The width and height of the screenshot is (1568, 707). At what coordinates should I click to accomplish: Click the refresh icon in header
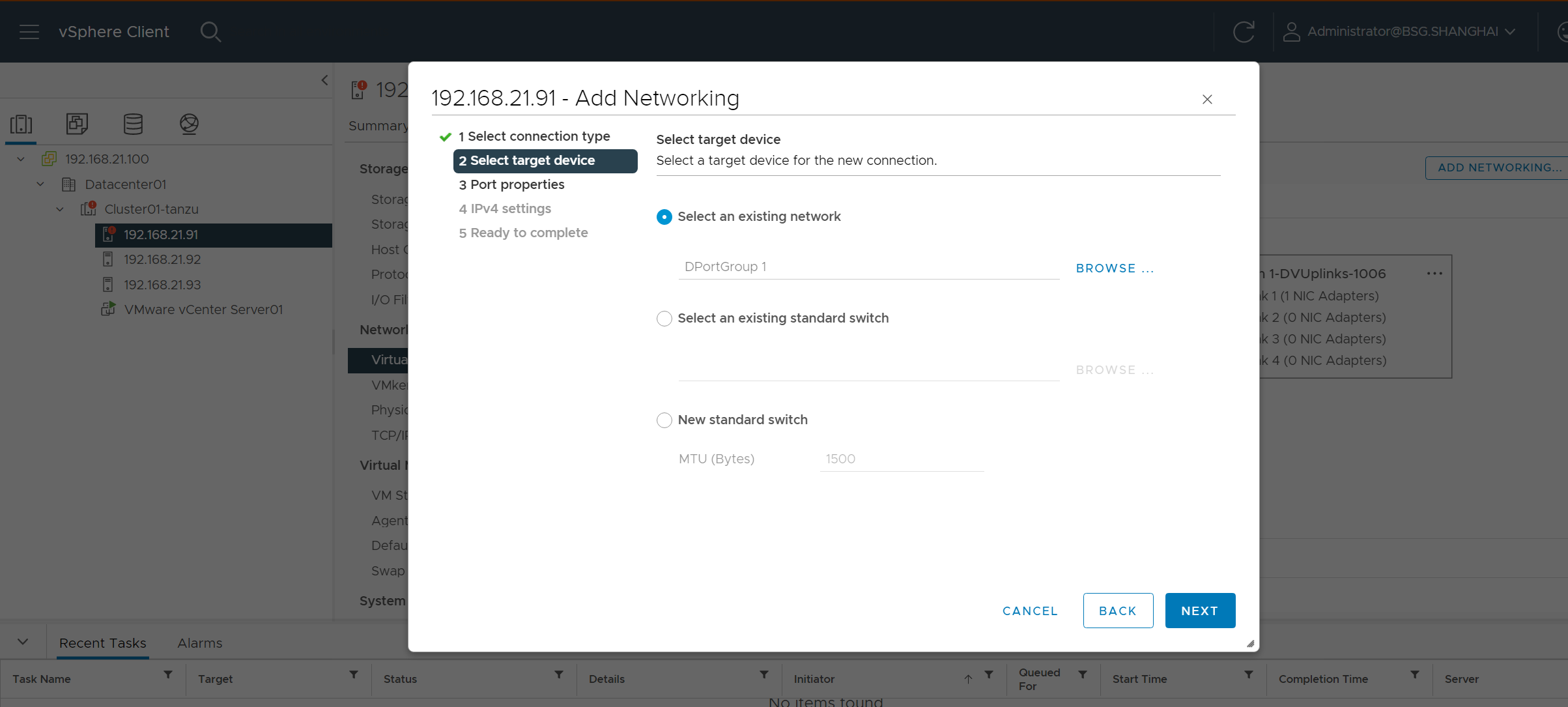(1243, 31)
